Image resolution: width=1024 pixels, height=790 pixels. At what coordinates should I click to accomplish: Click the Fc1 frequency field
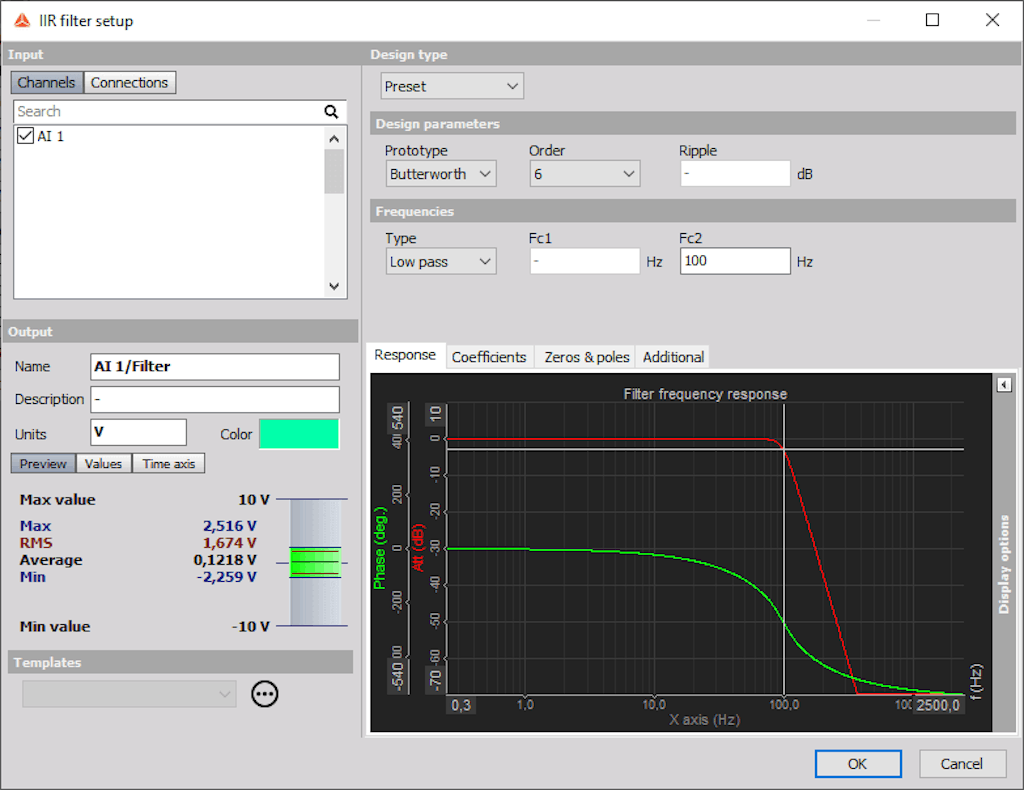(584, 261)
